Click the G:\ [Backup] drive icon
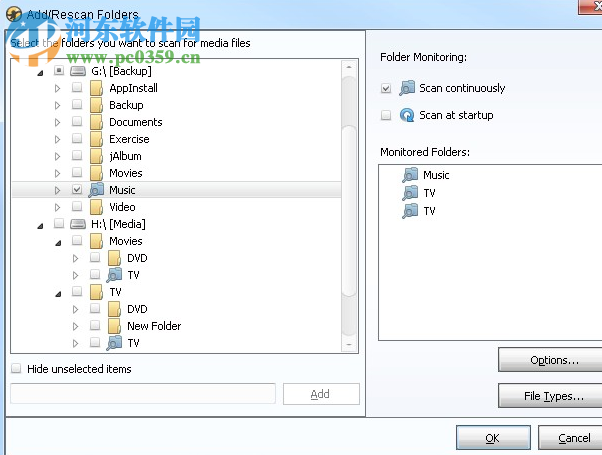This screenshot has height=455, width=602. coord(78,71)
